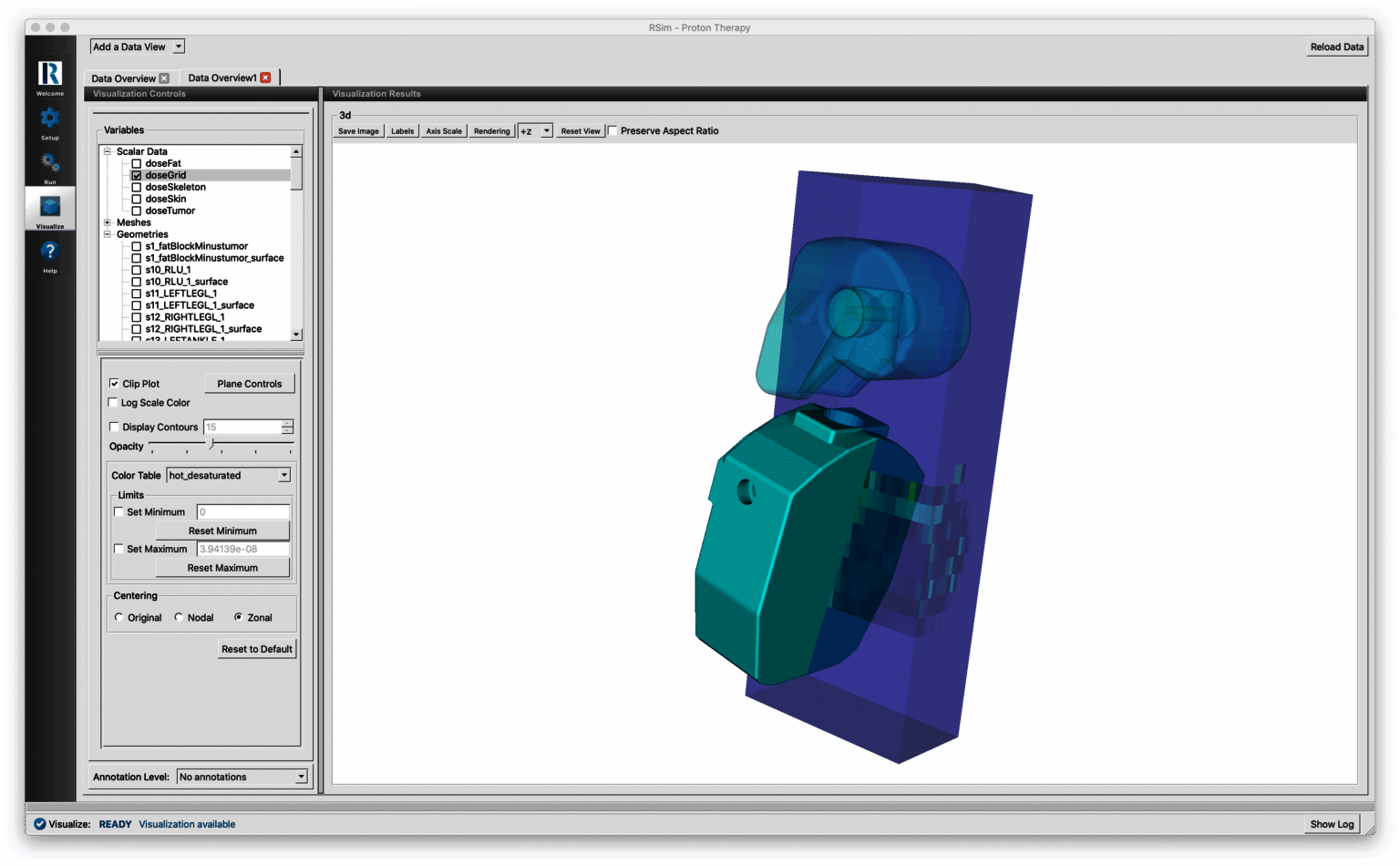Click the Display Contours up stepper arrow

click(x=286, y=423)
